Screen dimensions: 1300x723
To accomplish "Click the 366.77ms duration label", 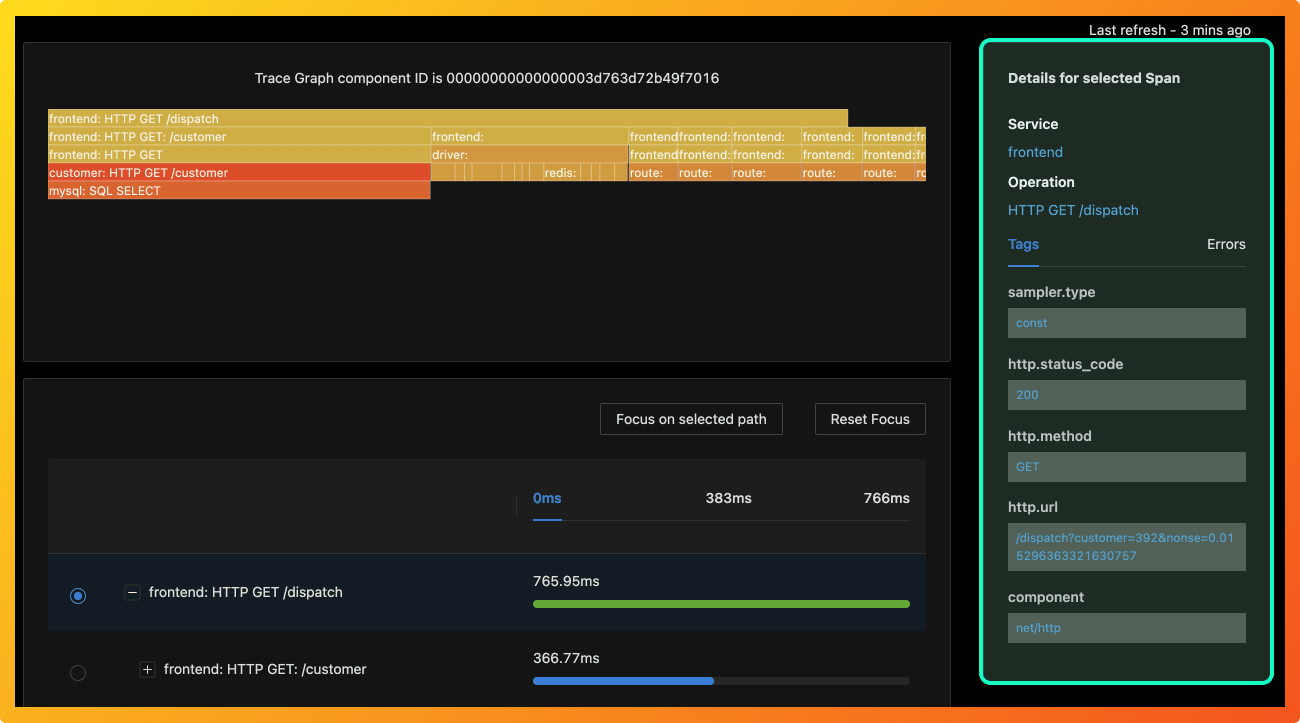I will point(566,658).
